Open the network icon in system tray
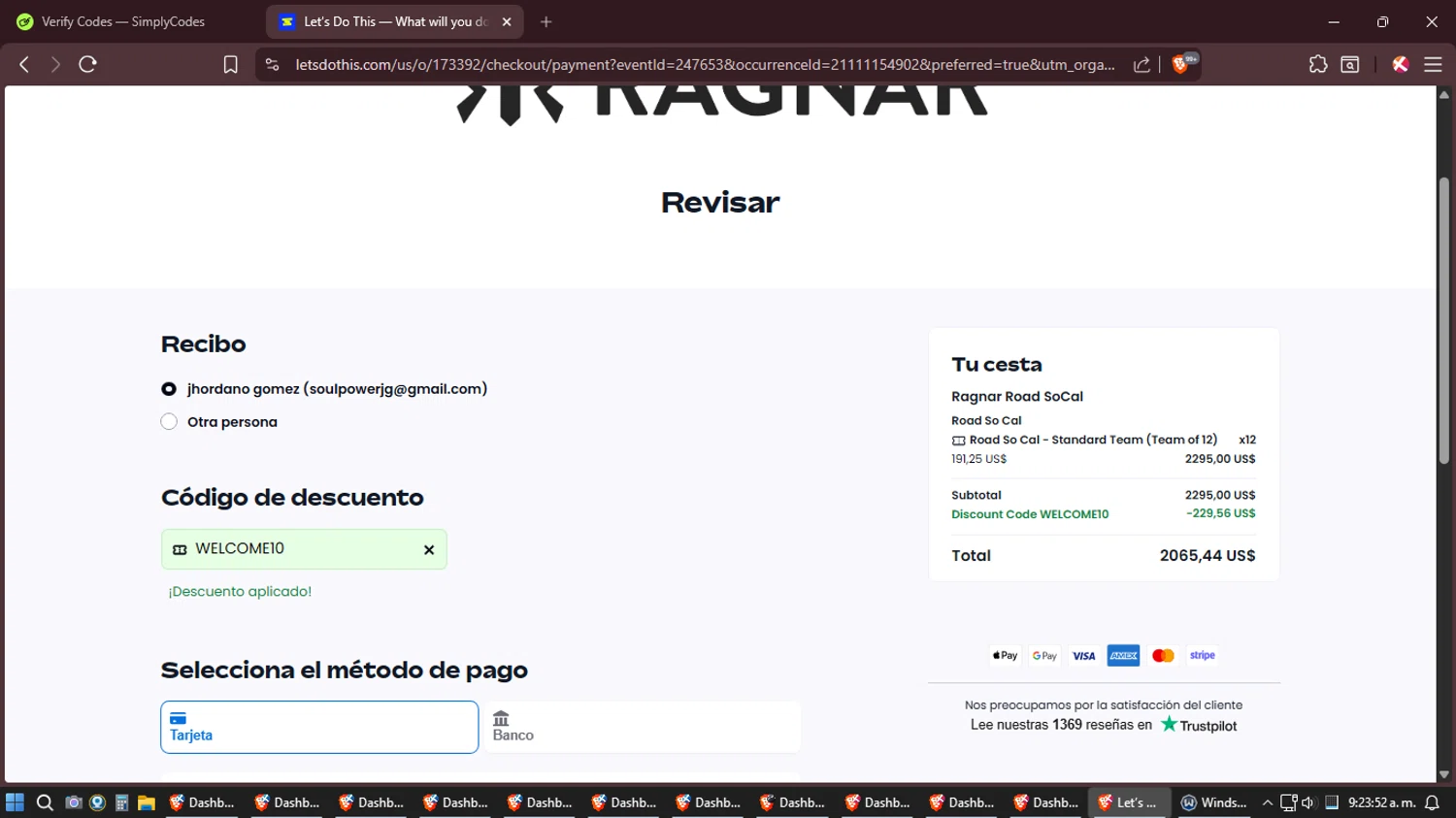1456x818 pixels. click(1288, 802)
